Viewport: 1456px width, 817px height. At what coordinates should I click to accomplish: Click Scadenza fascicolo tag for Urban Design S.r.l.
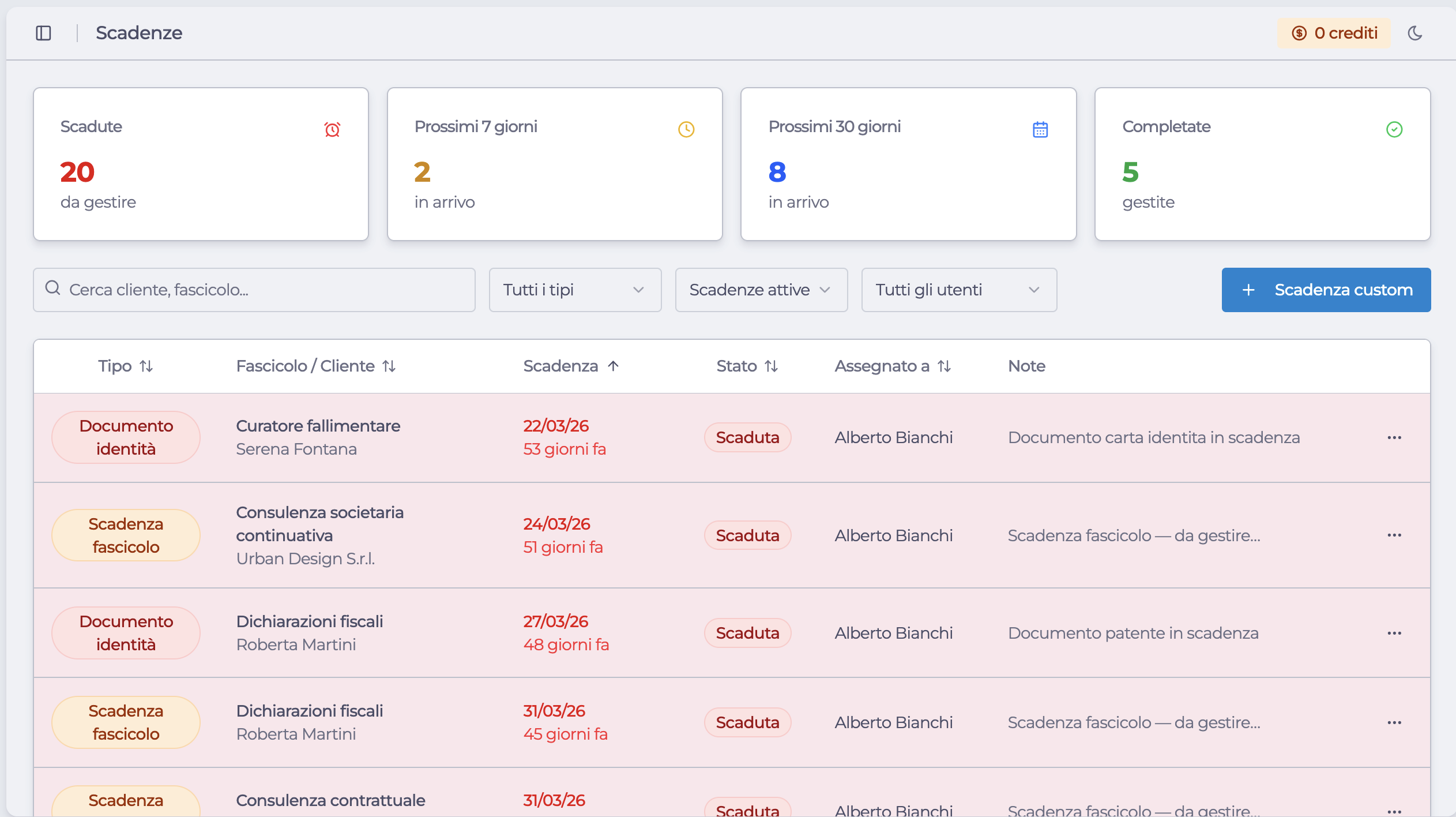tap(126, 535)
